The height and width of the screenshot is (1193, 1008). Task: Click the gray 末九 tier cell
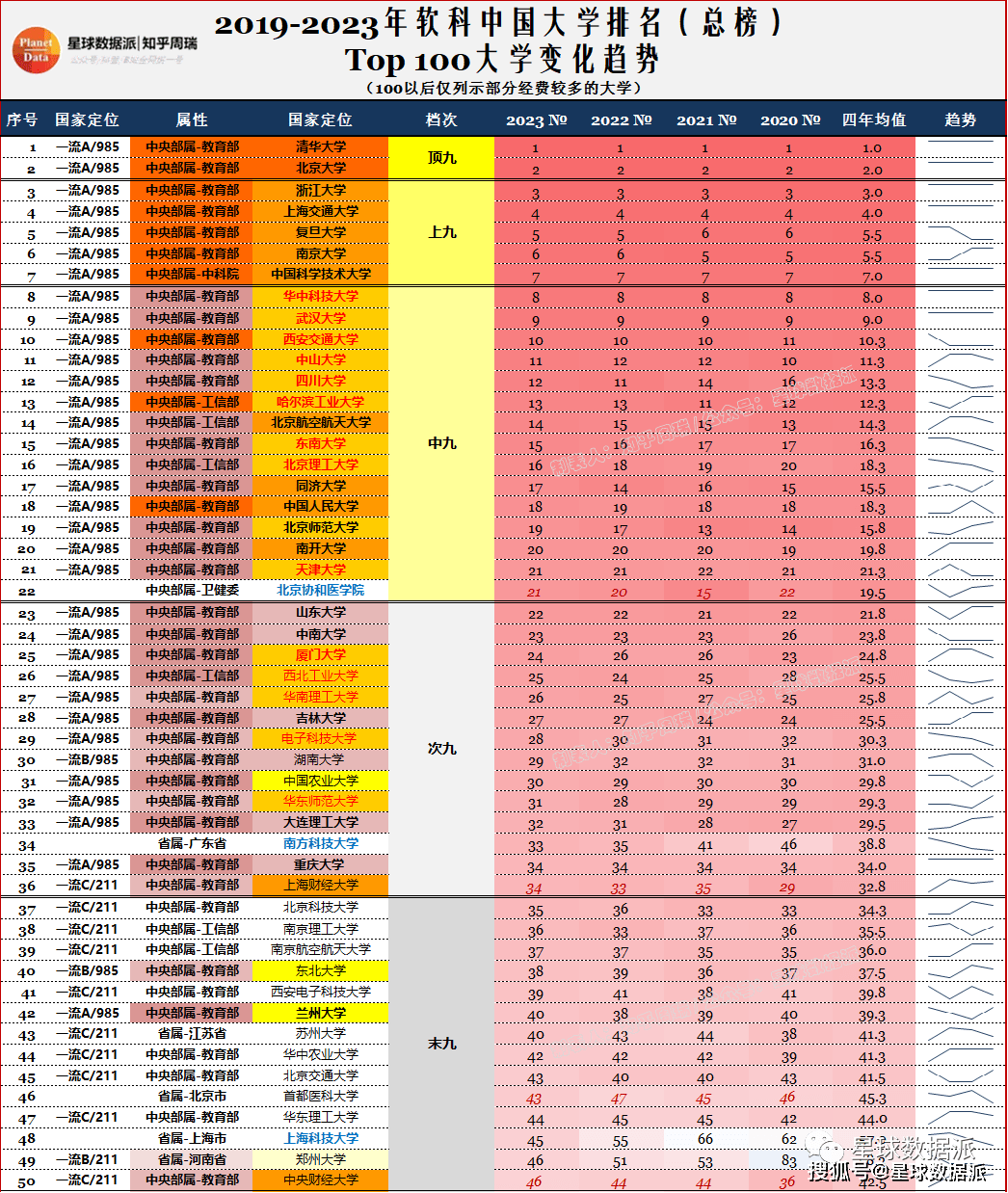(441, 1044)
